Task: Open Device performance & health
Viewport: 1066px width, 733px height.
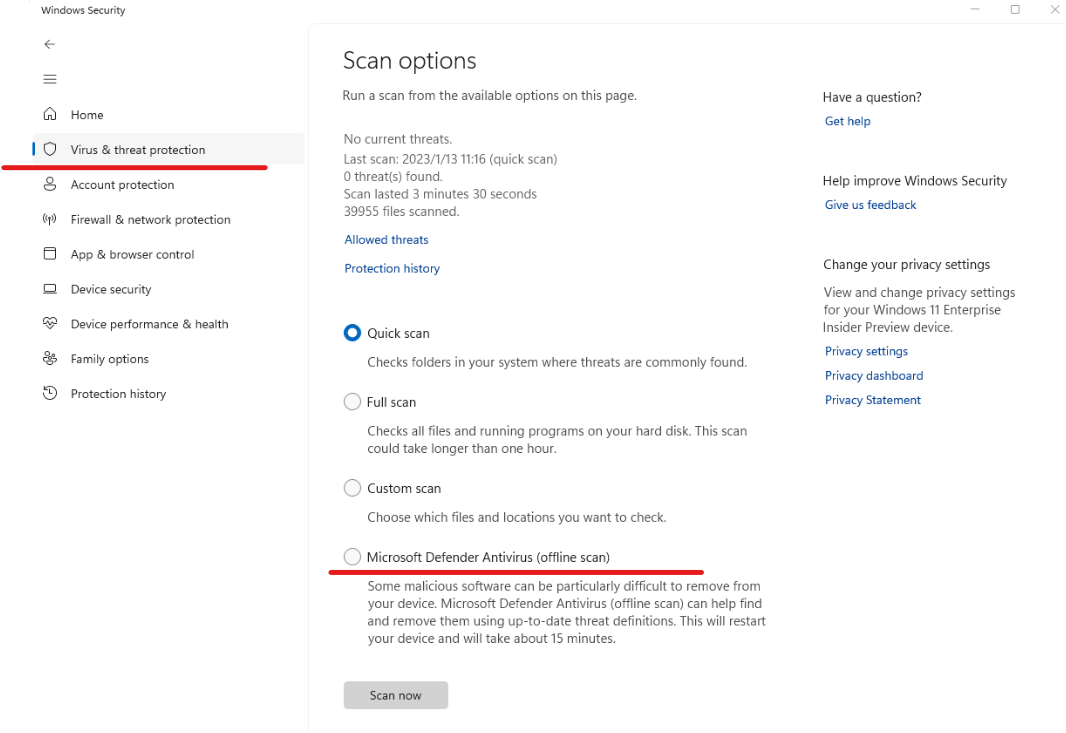Action: click(x=168, y=324)
